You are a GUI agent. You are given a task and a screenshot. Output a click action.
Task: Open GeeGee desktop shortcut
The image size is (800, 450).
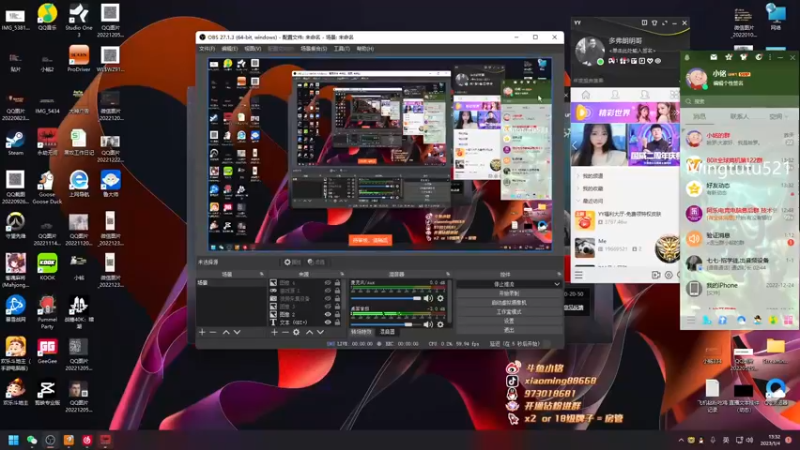pyautogui.click(x=47, y=351)
